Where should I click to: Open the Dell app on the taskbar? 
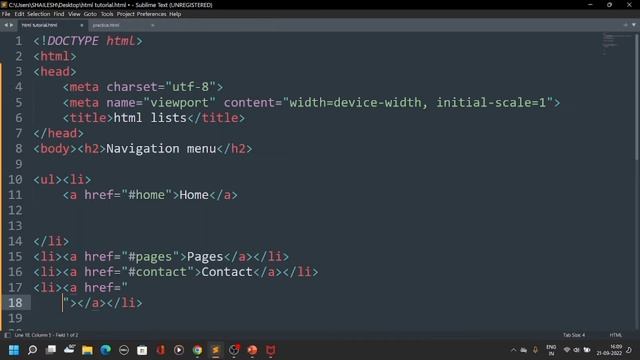(x=124, y=350)
